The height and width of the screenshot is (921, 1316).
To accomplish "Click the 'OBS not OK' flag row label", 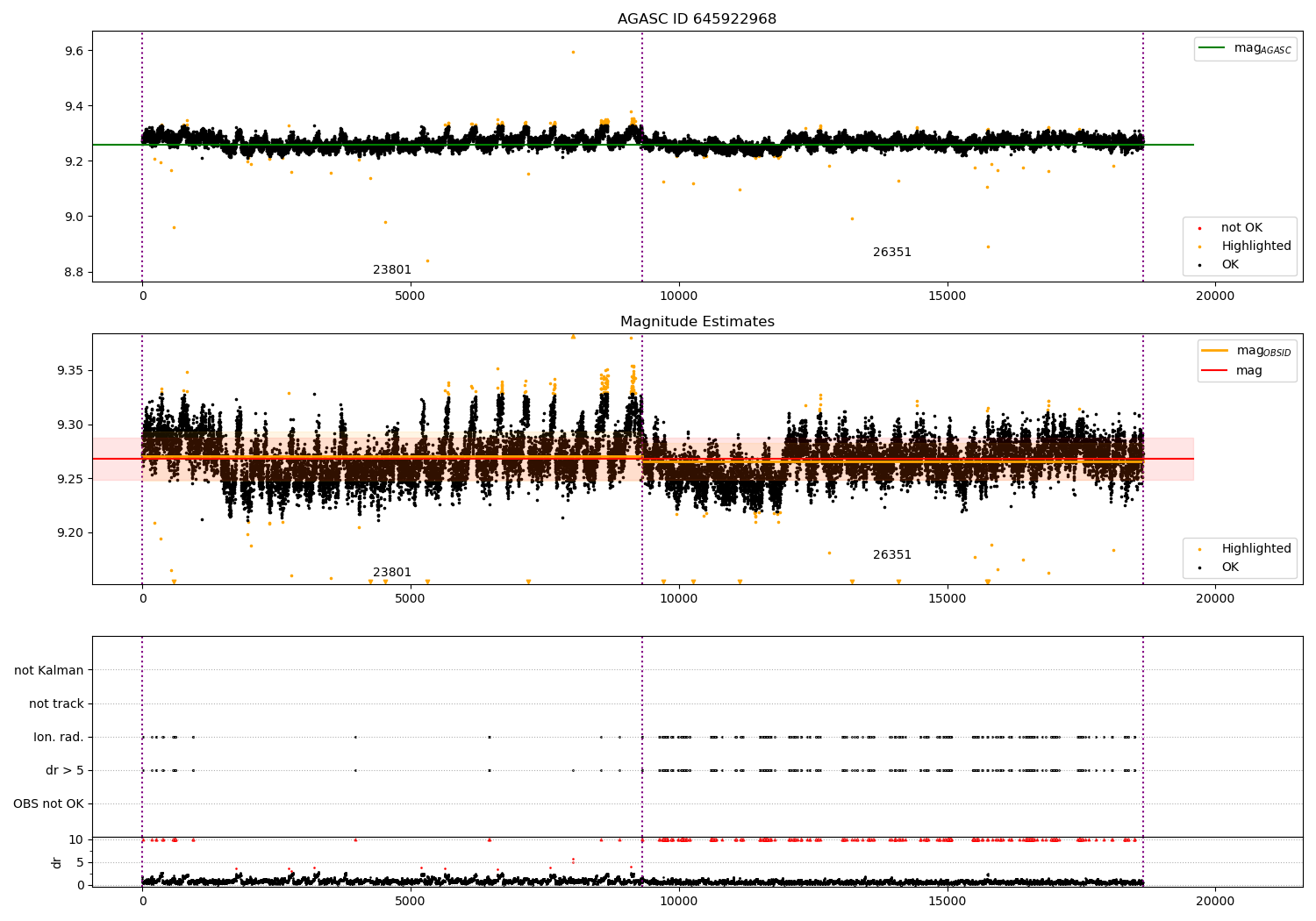I will (x=48, y=804).
